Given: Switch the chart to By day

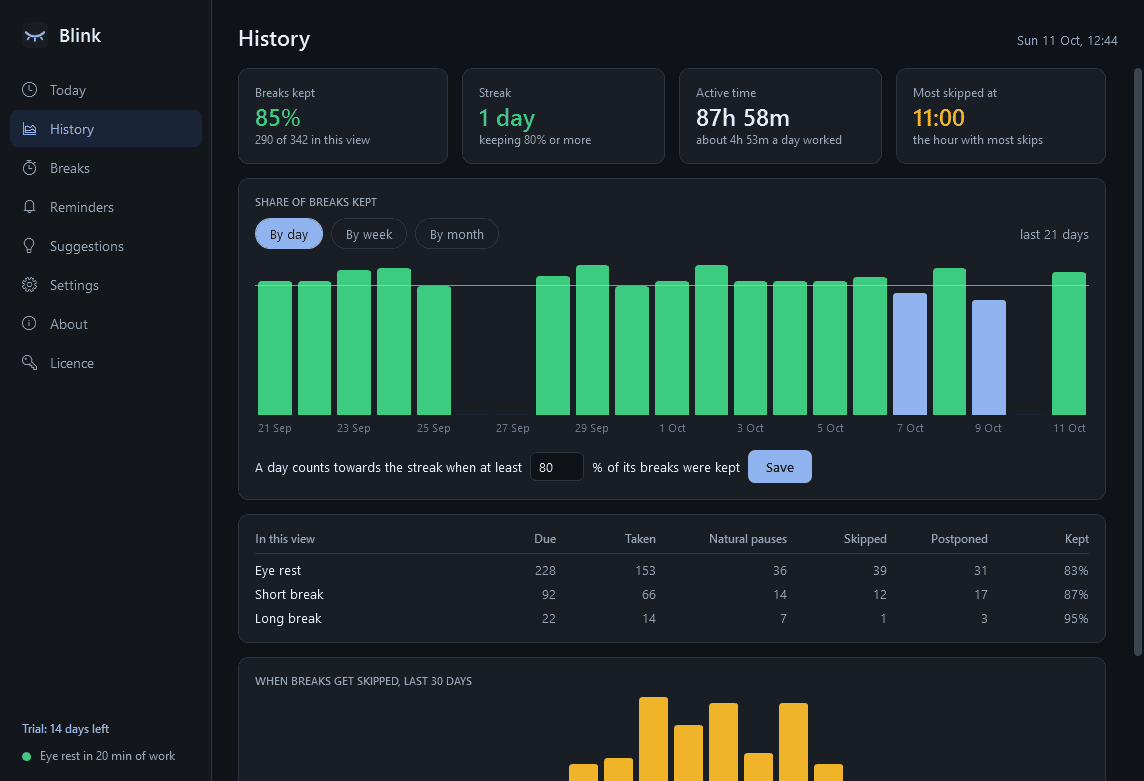Looking at the screenshot, I should click(289, 234).
